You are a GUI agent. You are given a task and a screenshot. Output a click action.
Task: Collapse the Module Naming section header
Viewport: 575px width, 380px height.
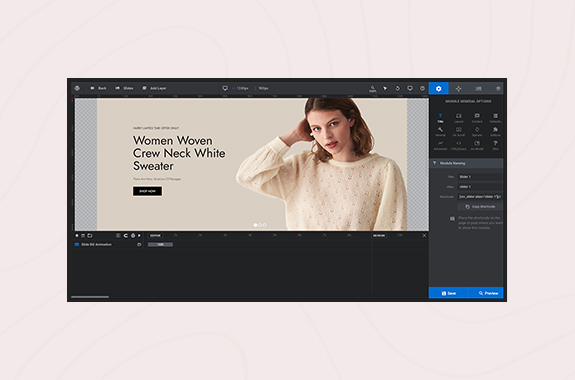(x=466, y=163)
